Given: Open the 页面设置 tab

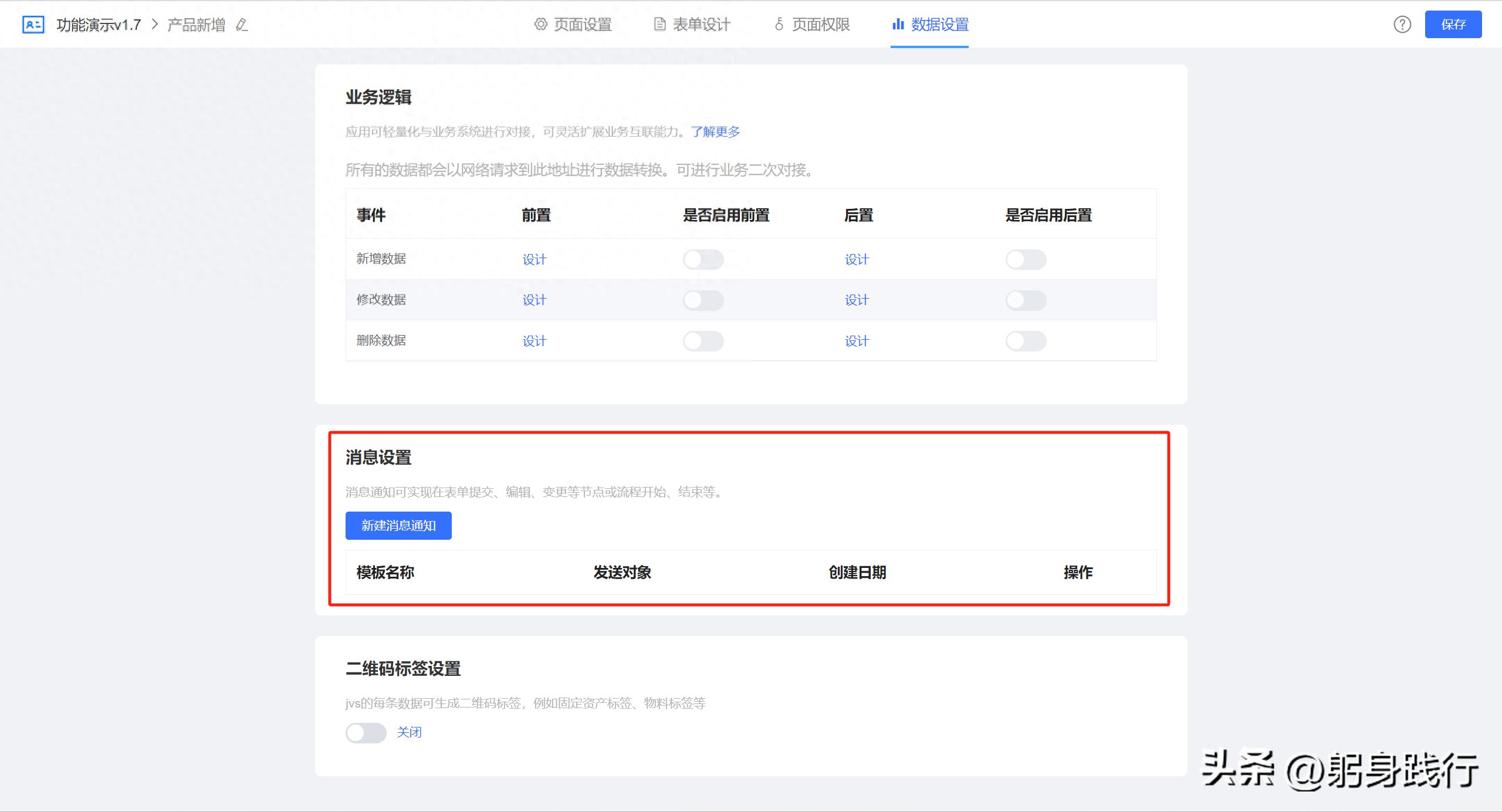Looking at the screenshot, I should point(573,25).
